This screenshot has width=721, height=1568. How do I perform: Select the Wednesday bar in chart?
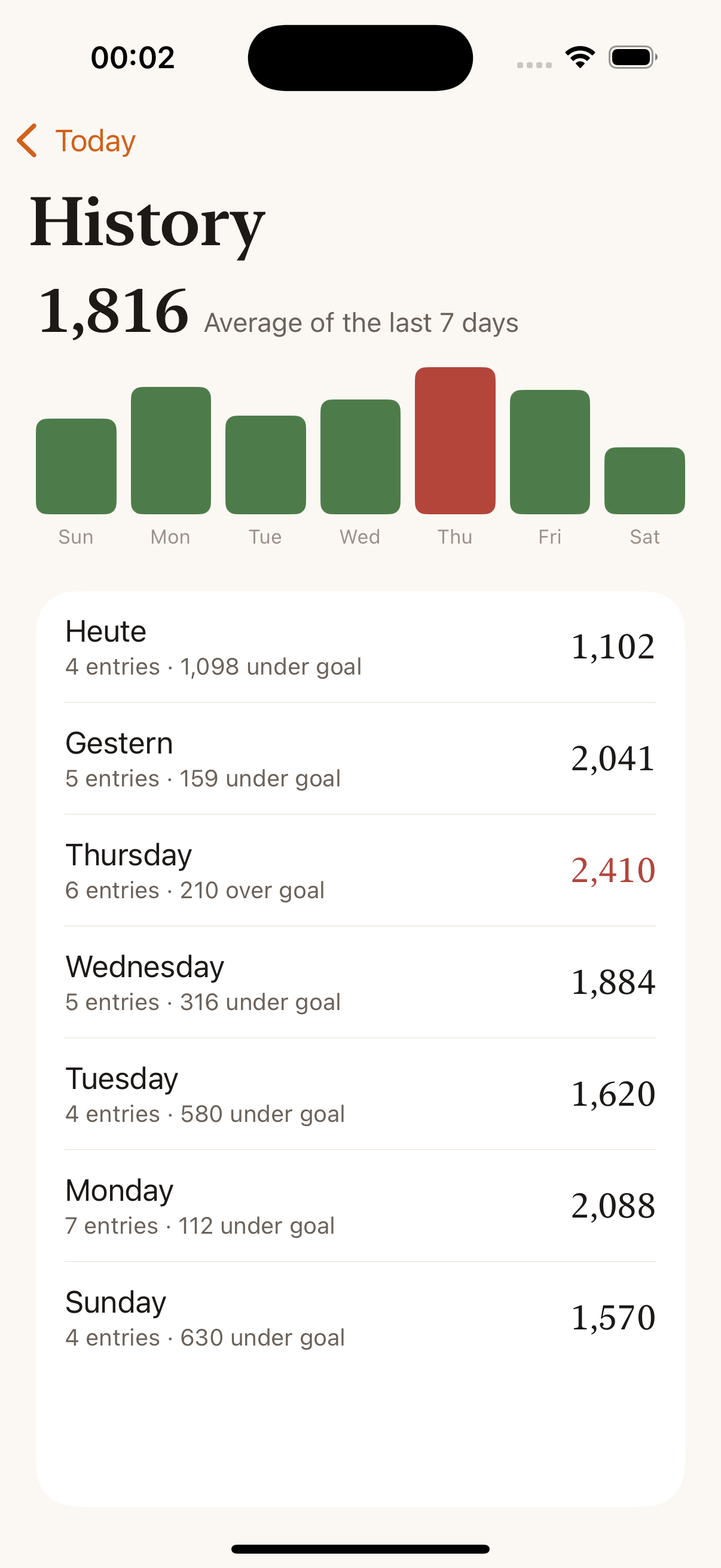click(360, 456)
